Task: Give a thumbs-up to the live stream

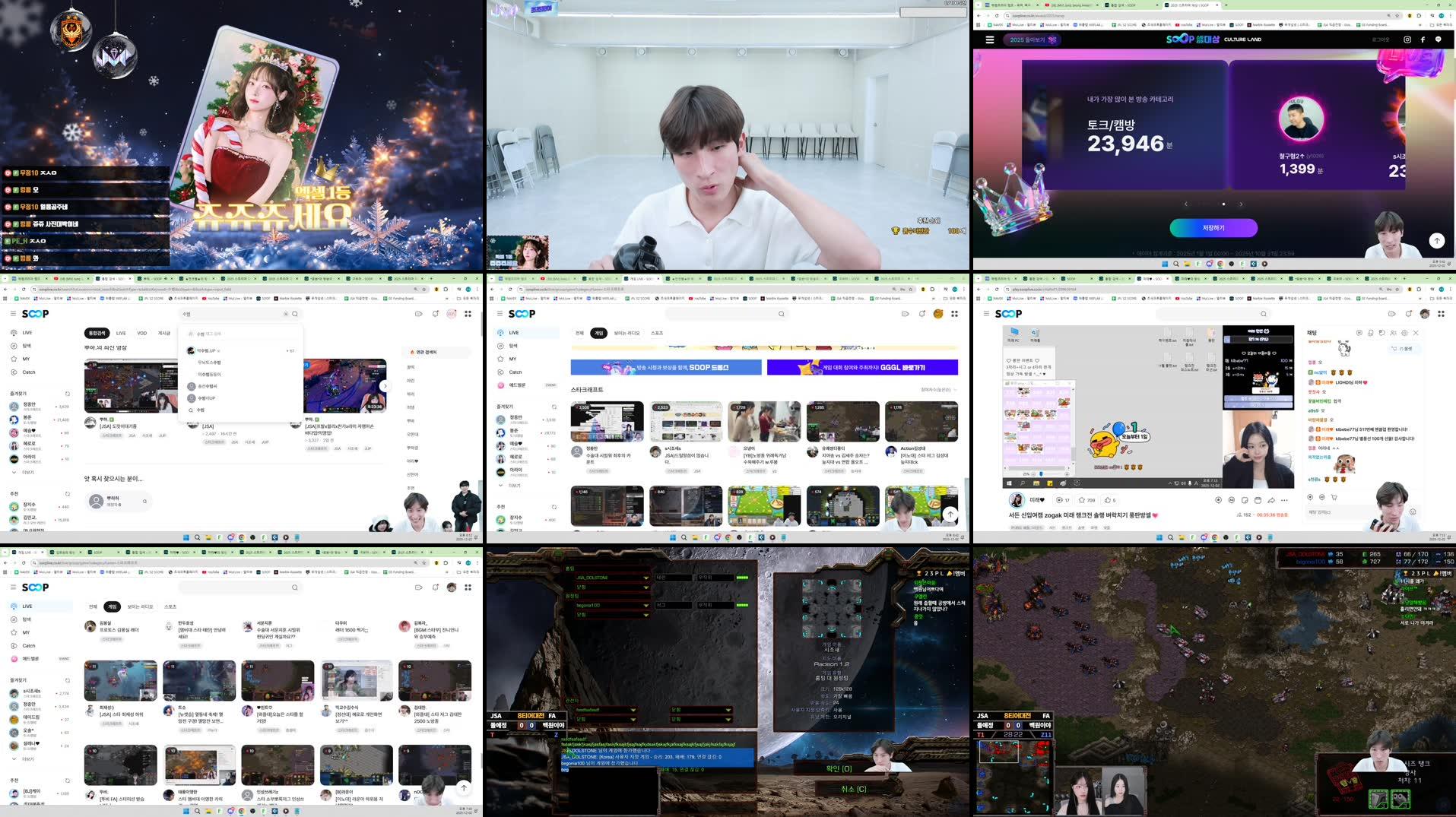Action: coord(1107,500)
